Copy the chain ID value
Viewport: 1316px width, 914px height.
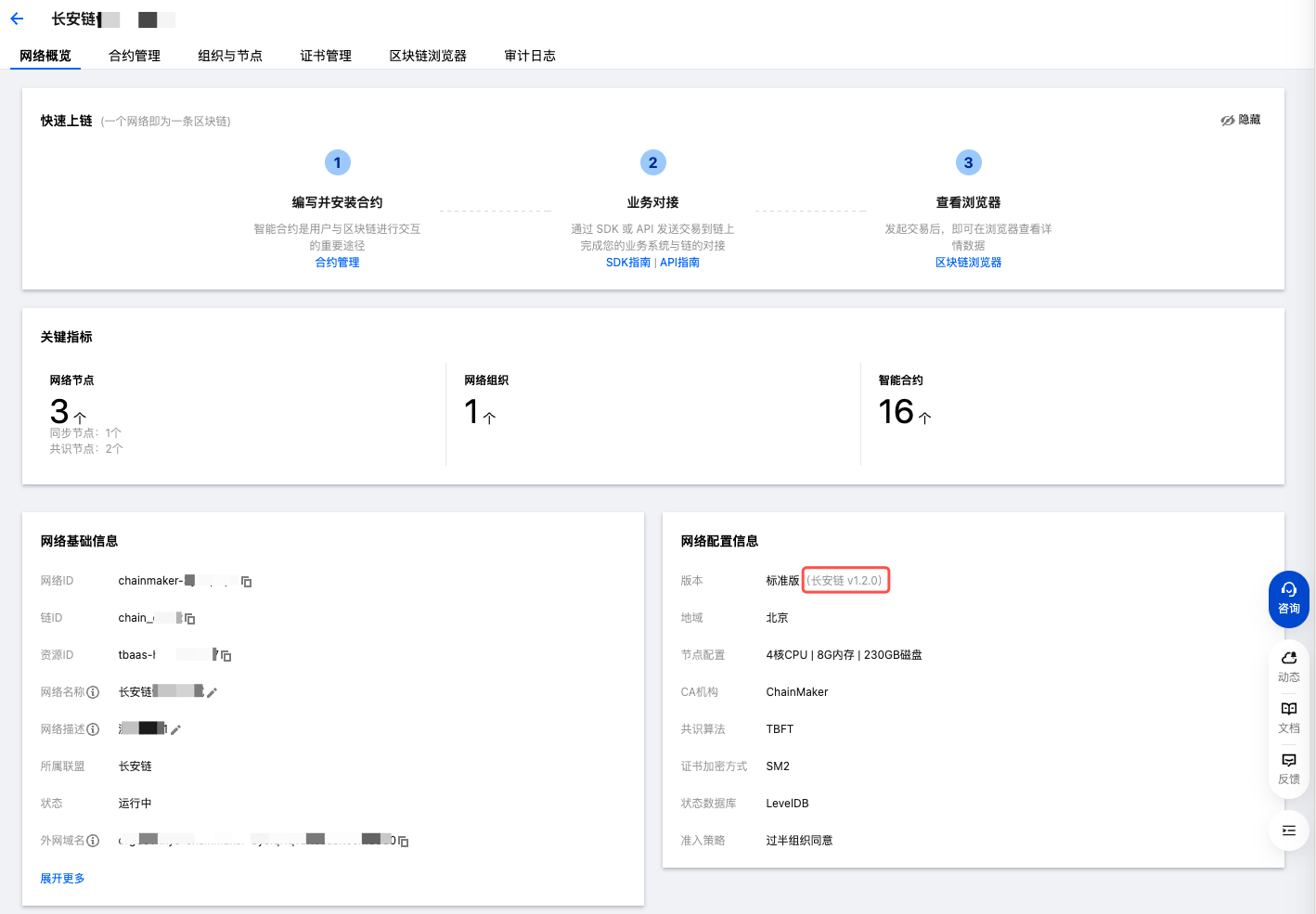coord(190,619)
